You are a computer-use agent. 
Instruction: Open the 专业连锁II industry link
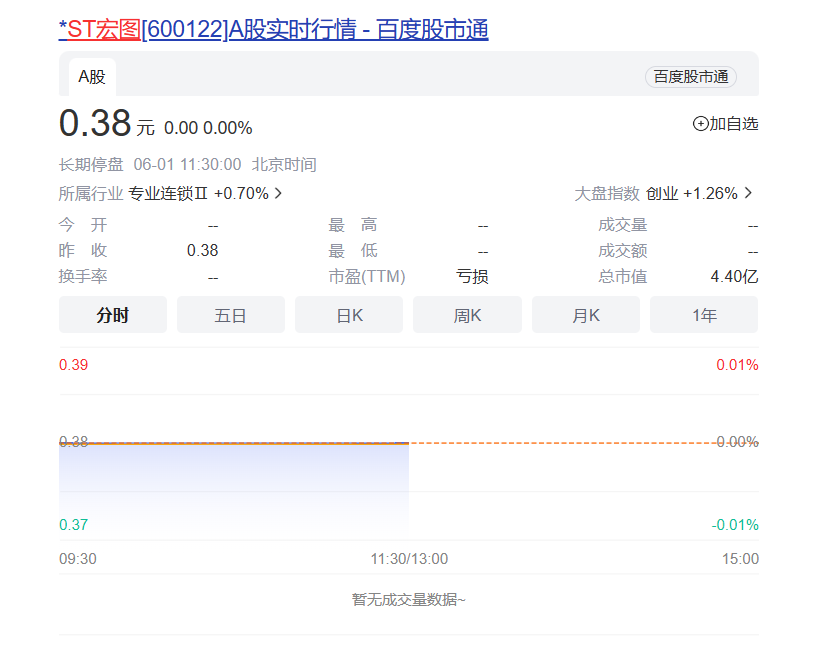click(x=167, y=193)
